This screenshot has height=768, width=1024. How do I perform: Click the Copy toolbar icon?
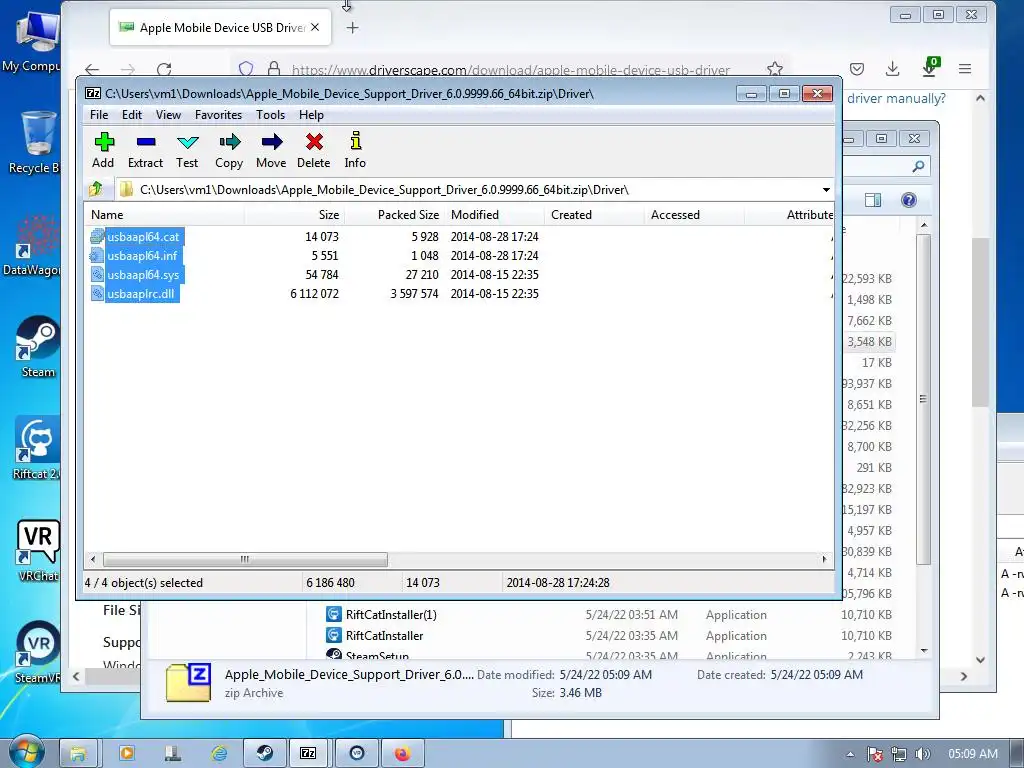(x=229, y=150)
